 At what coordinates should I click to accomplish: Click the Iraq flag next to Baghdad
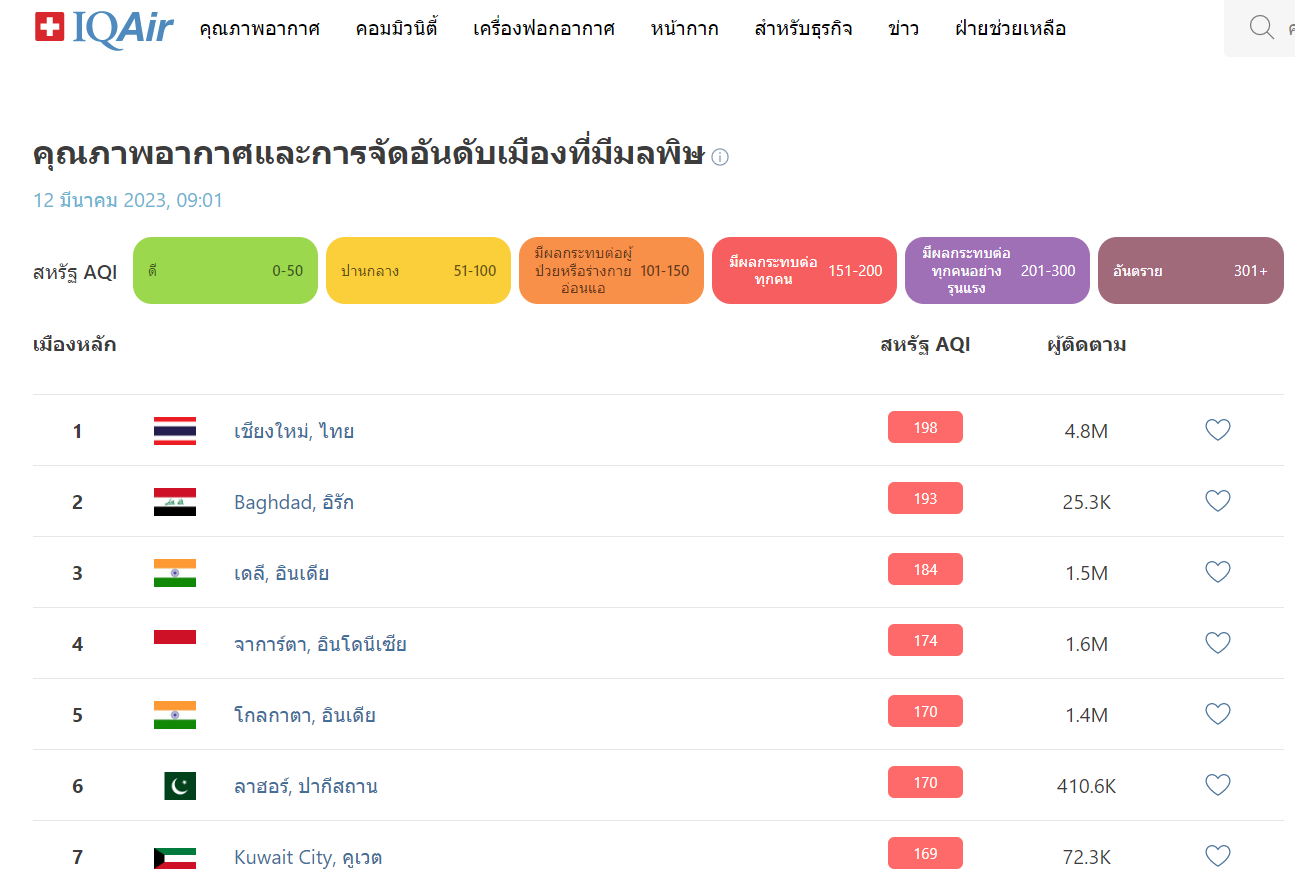175,502
